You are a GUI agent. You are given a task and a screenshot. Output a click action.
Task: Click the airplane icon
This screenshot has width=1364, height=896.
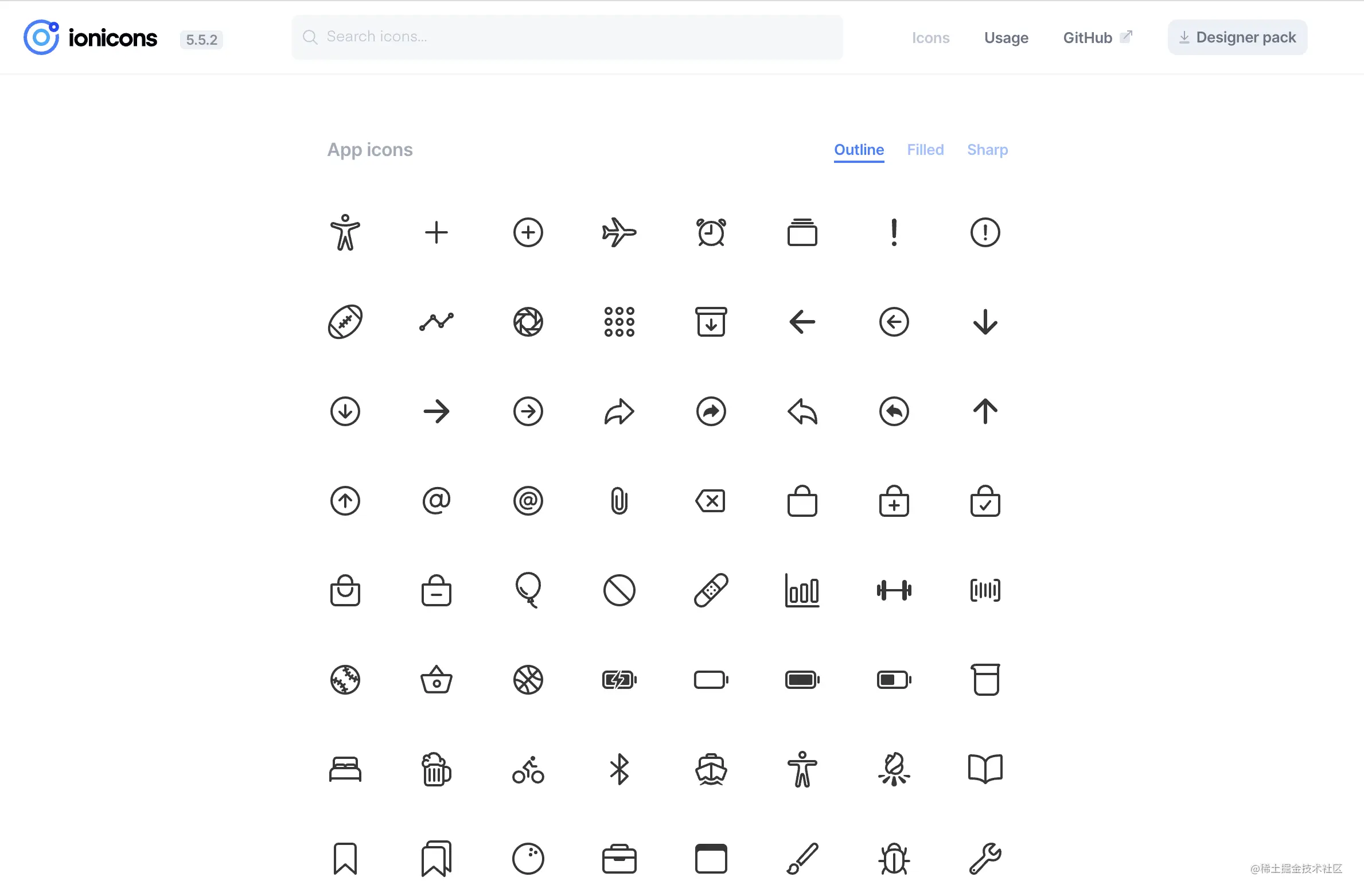pos(619,232)
